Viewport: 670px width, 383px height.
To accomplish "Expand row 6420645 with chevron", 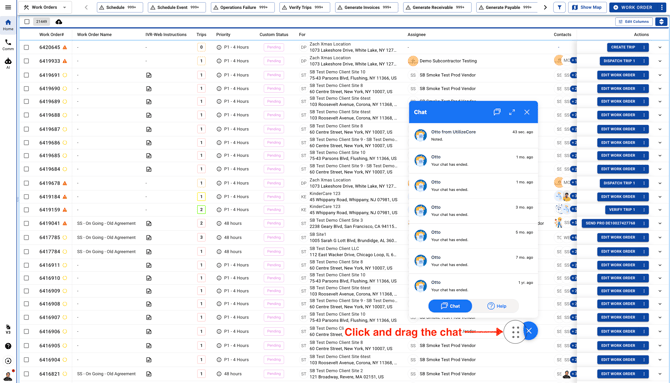I will 660,47.
